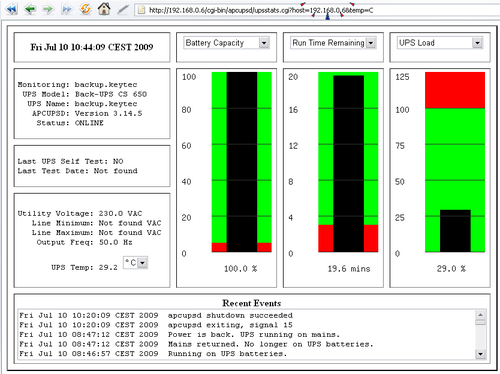The image size is (500, 374).
Task: Go to first page with rewind arrow
Action: [12, 9]
